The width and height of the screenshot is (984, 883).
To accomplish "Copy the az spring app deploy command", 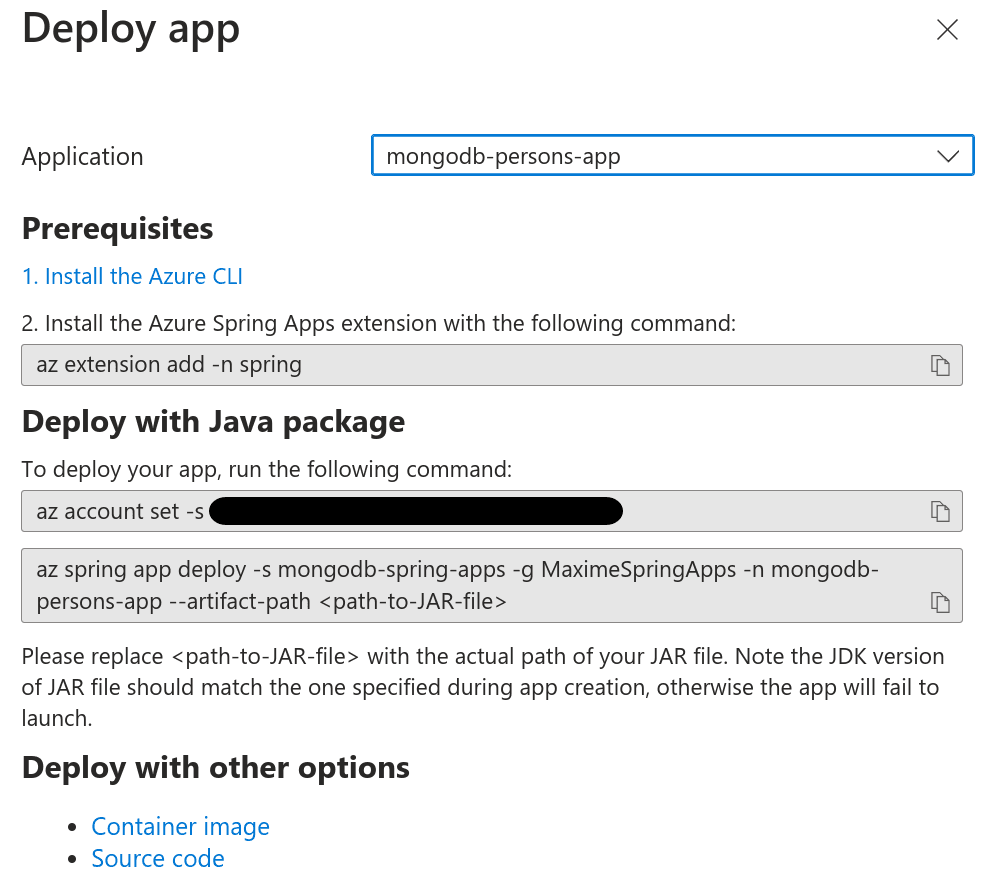I will (x=939, y=601).
